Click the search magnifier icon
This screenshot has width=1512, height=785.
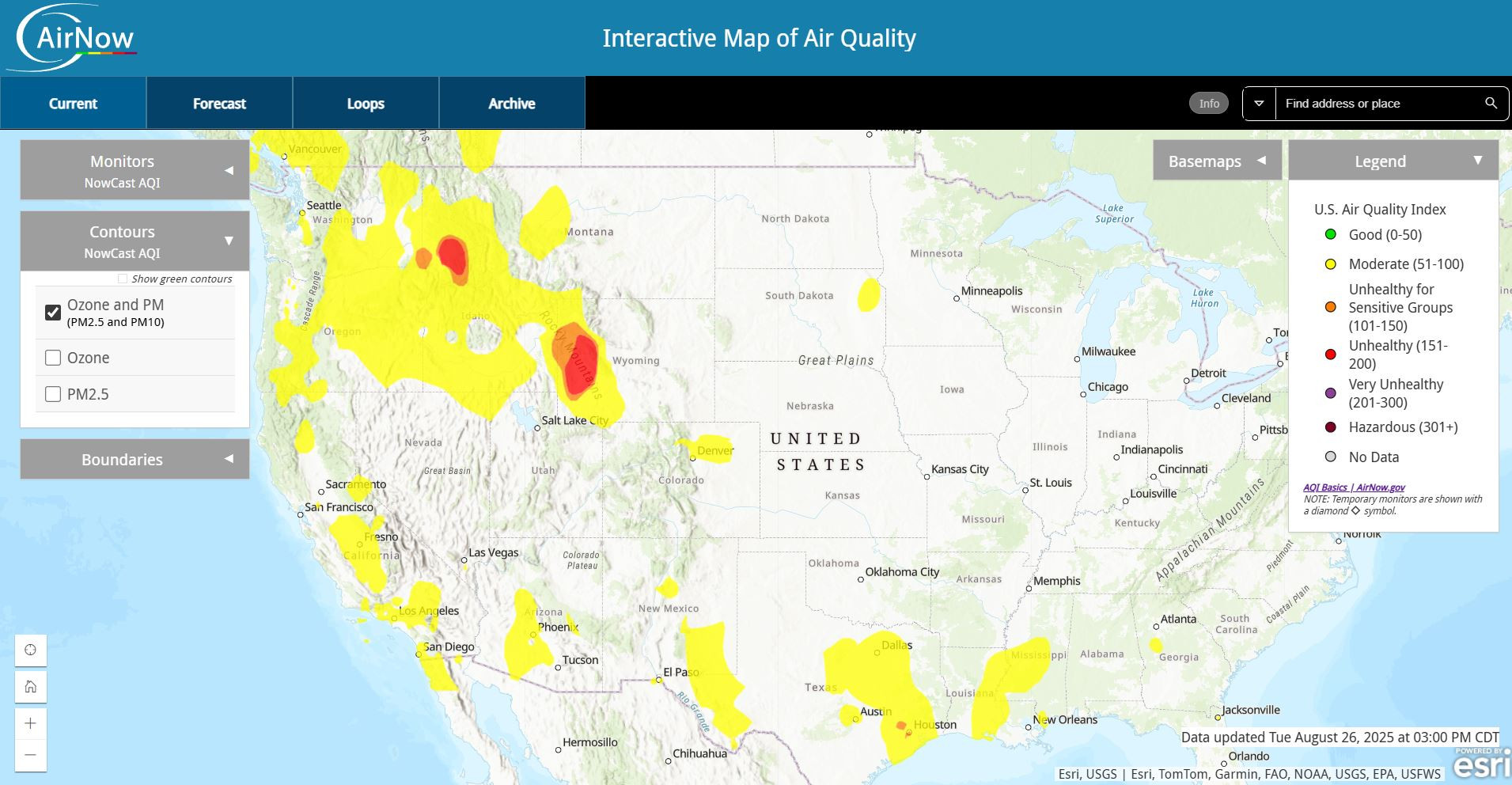[1491, 104]
